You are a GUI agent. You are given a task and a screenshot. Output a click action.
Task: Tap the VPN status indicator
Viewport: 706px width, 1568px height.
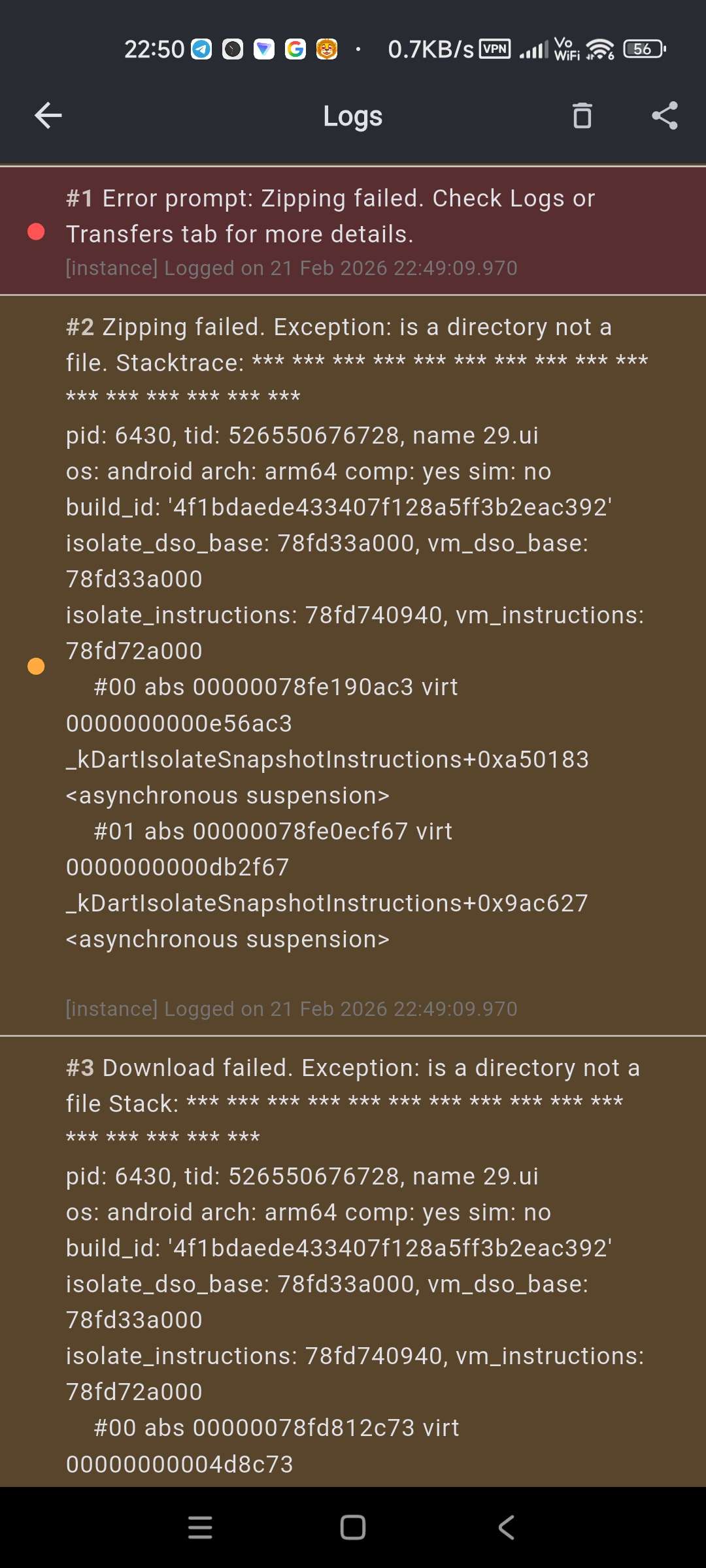pos(495,49)
